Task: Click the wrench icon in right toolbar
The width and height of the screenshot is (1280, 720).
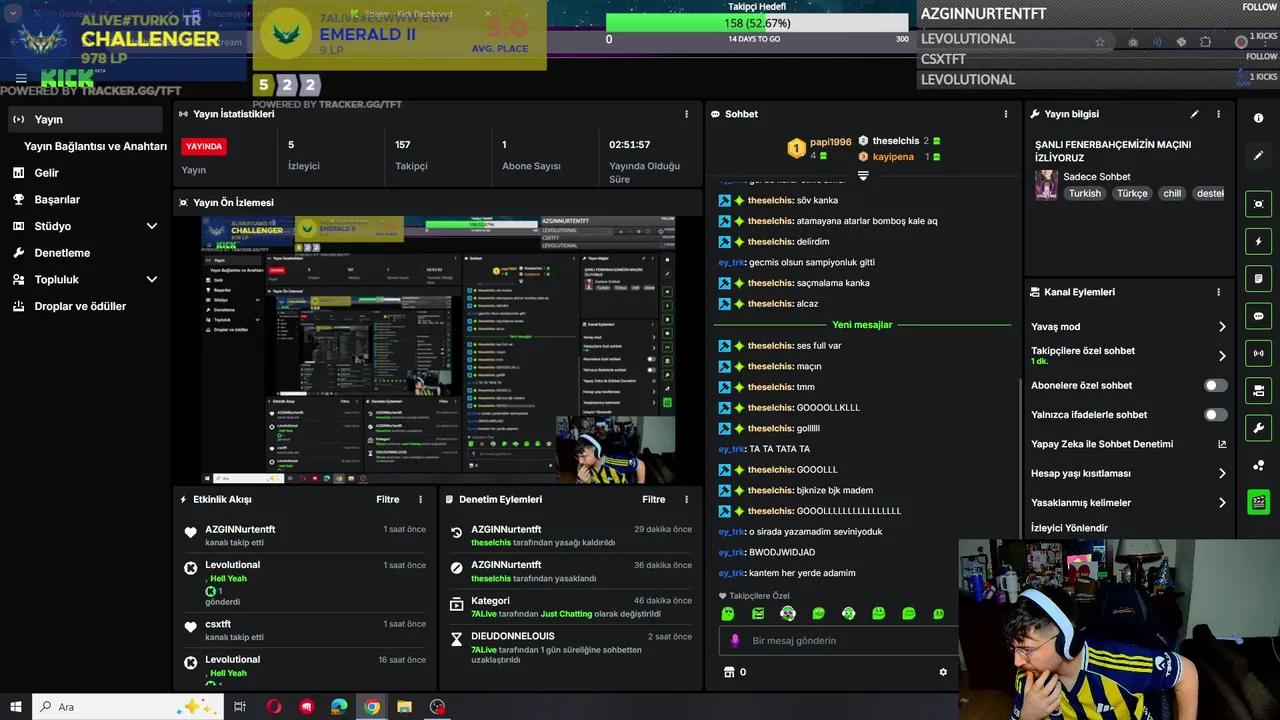Action: click(1258, 428)
